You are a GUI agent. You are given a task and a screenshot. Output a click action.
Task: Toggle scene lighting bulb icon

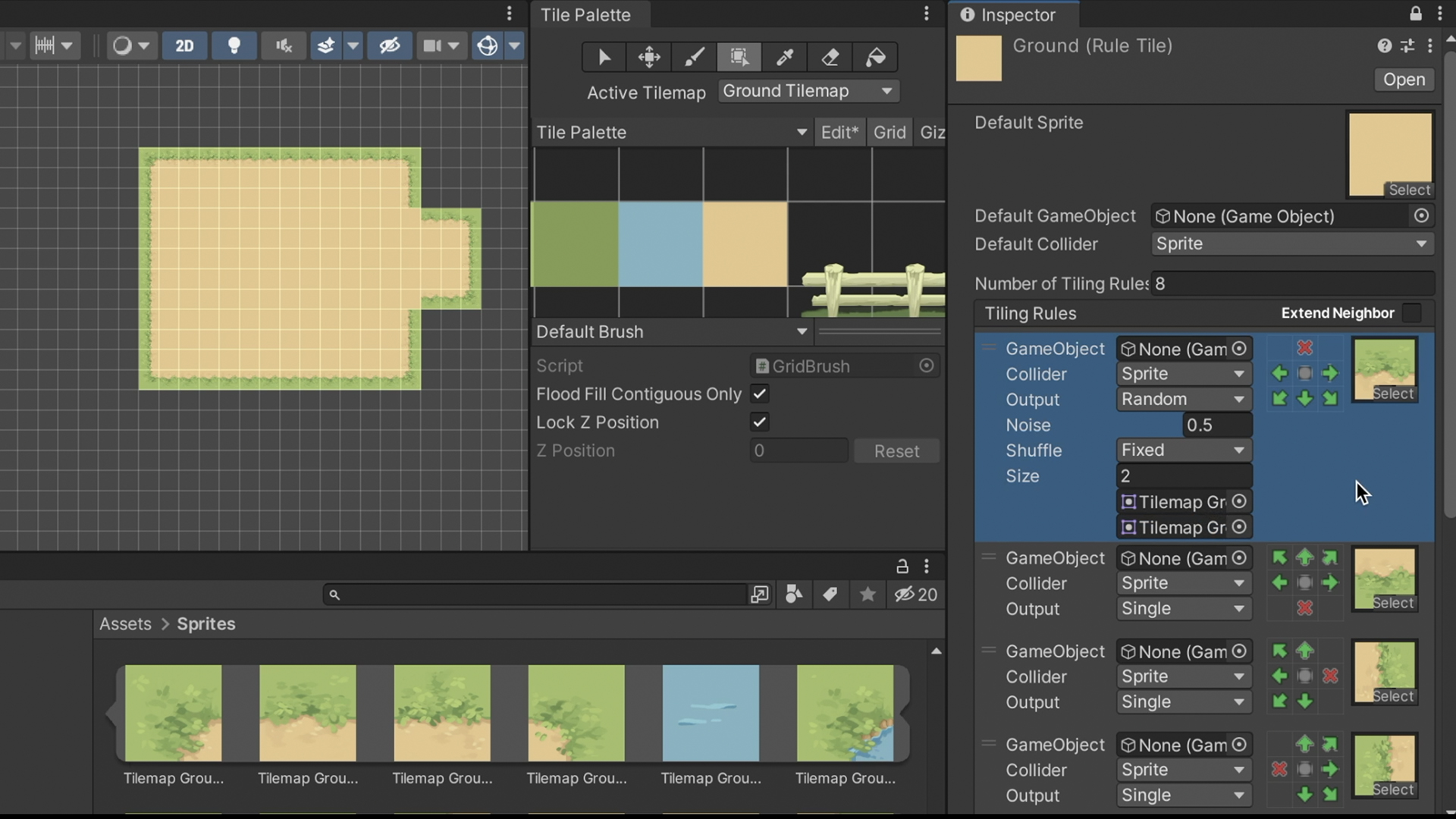(x=234, y=46)
